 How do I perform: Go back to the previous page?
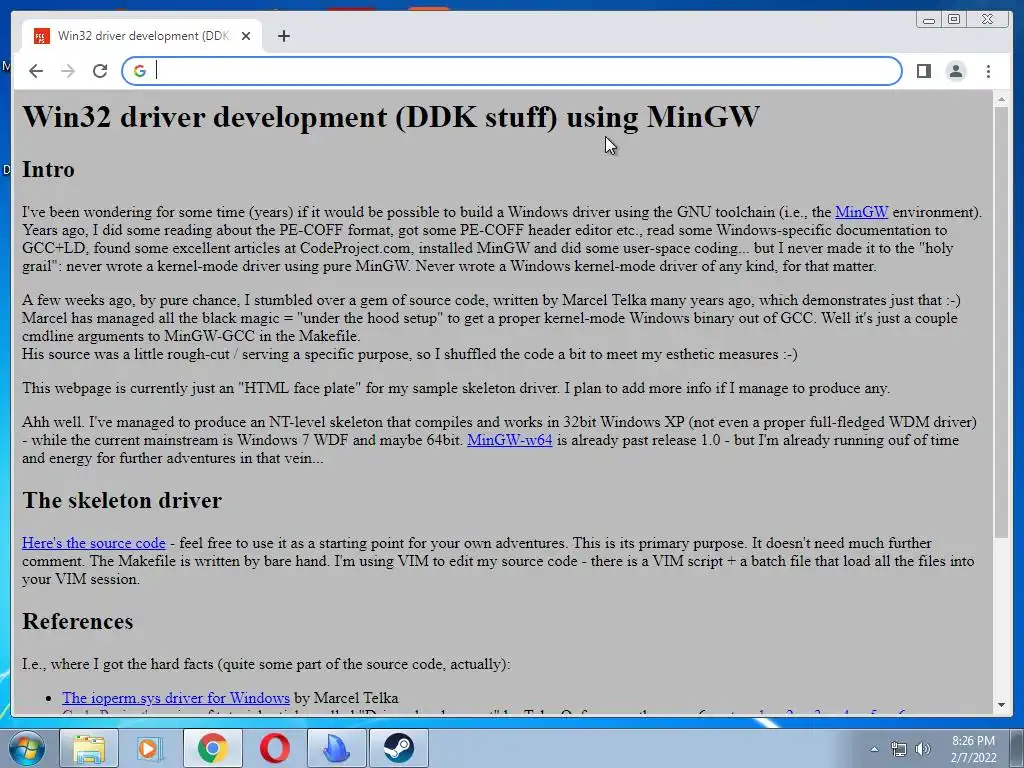click(36, 71)
